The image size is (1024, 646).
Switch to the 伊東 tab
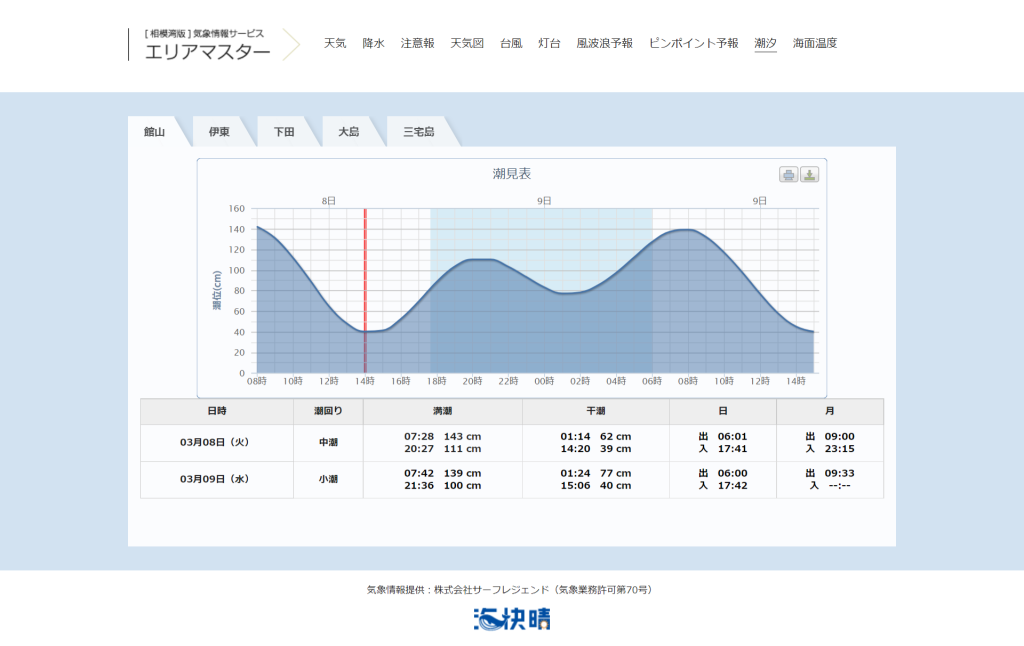pos(219,132)
